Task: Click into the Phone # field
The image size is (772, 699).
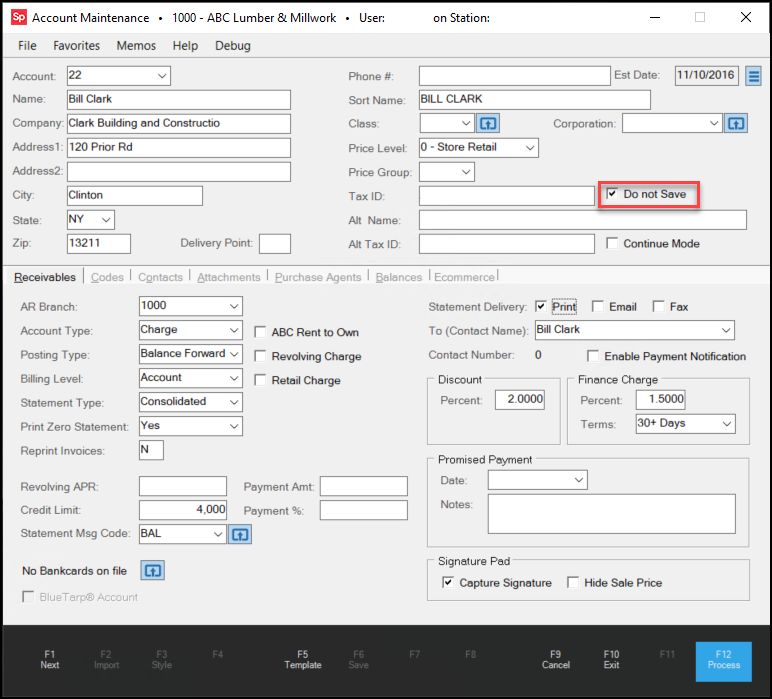Action: (x=515, y=76)
